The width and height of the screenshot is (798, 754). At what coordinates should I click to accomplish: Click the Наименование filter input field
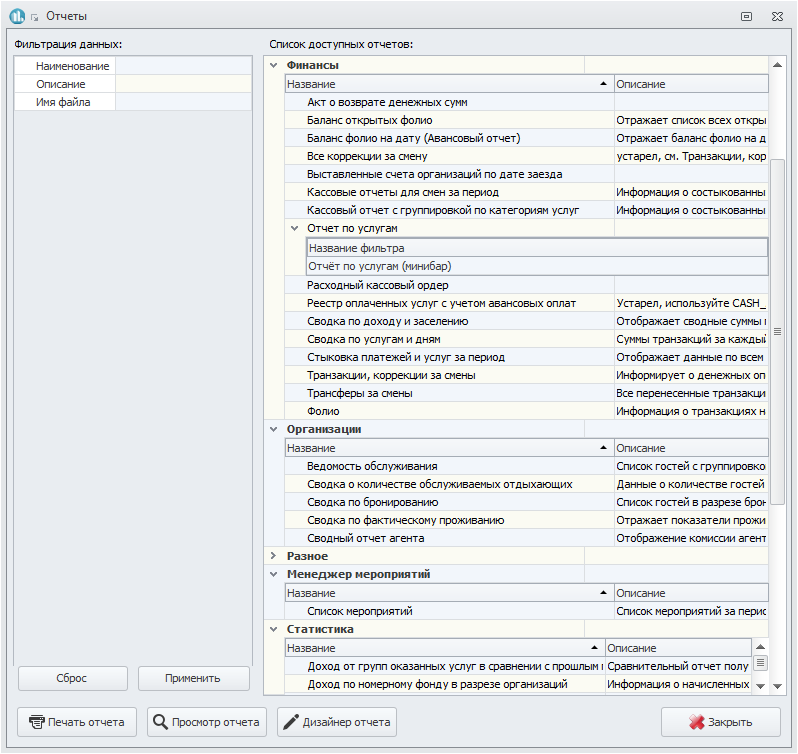pyautogui.click(x=184, y=66)
